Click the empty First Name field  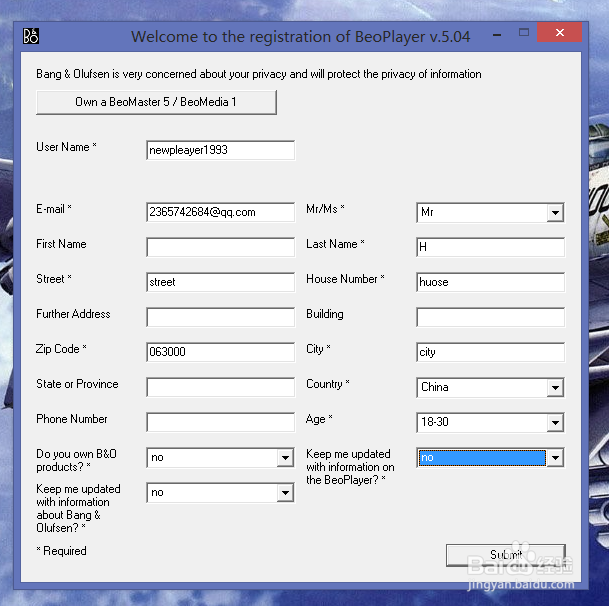click(221, 247)
